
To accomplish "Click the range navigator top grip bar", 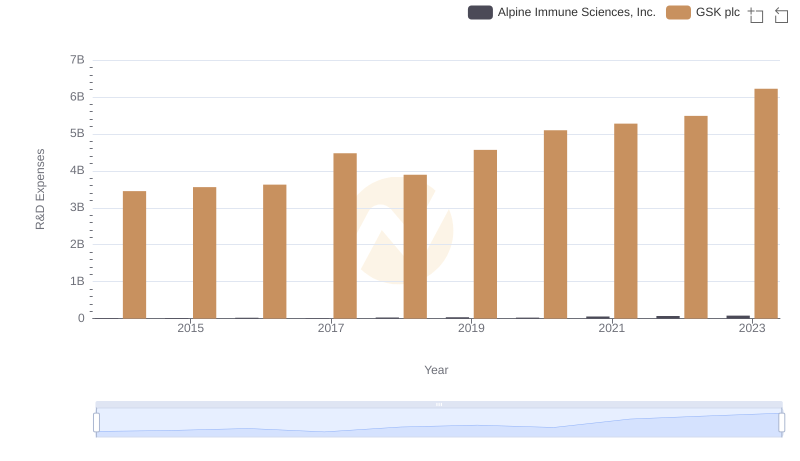I will pyautogui.click(x=439, y=404).
